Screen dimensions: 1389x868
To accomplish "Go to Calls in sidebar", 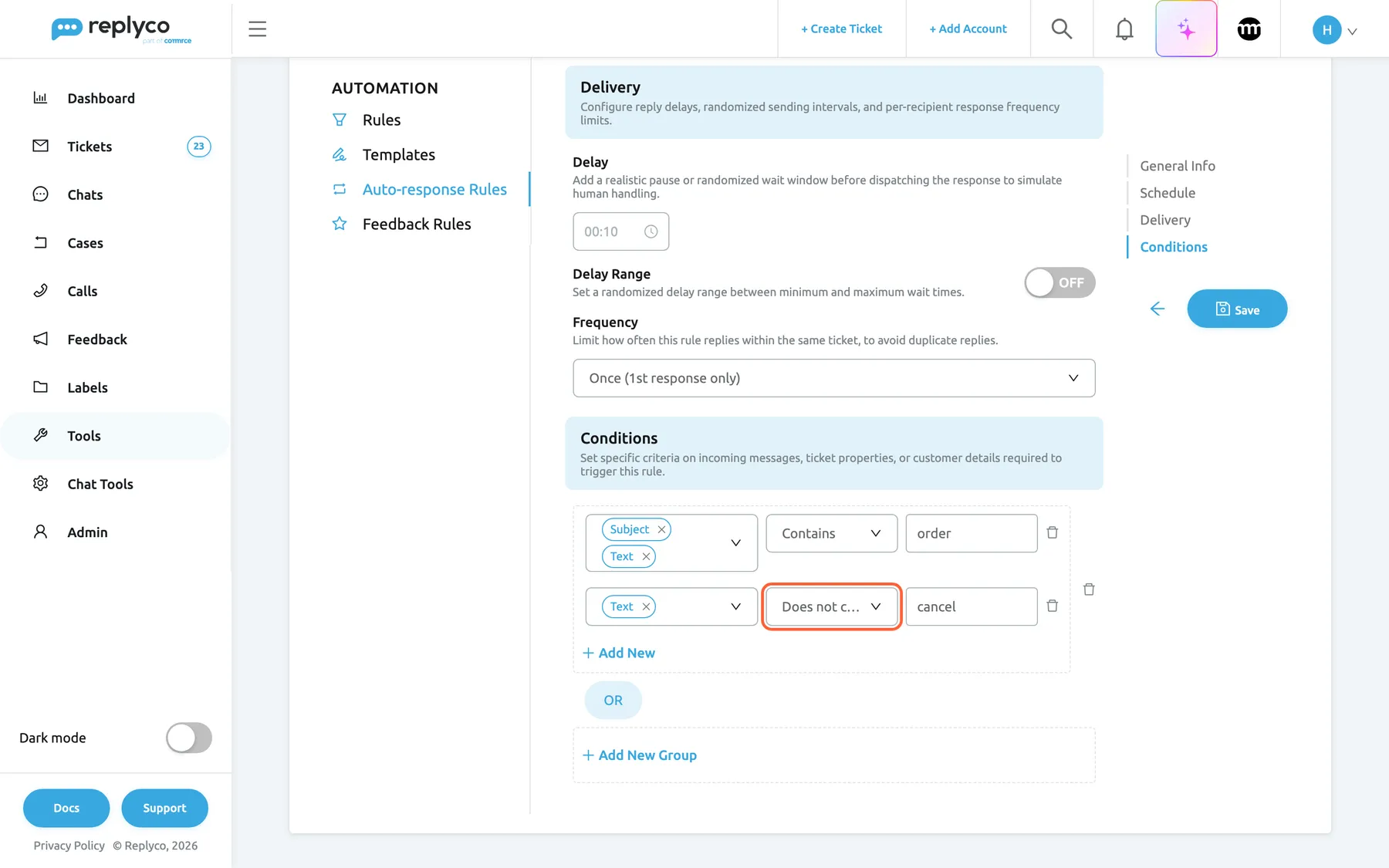I will click(x=83, y=291).
